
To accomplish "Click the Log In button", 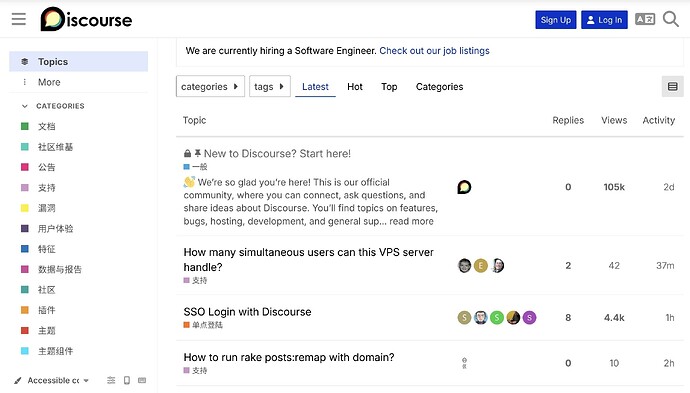I will (604, 20).
